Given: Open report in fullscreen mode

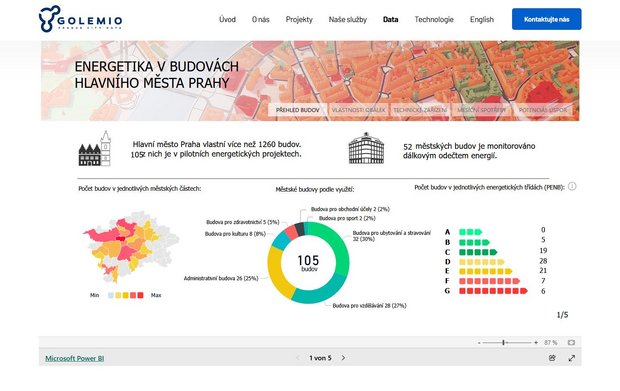Looking at the screenshot, I should click(x=572, y=358).
